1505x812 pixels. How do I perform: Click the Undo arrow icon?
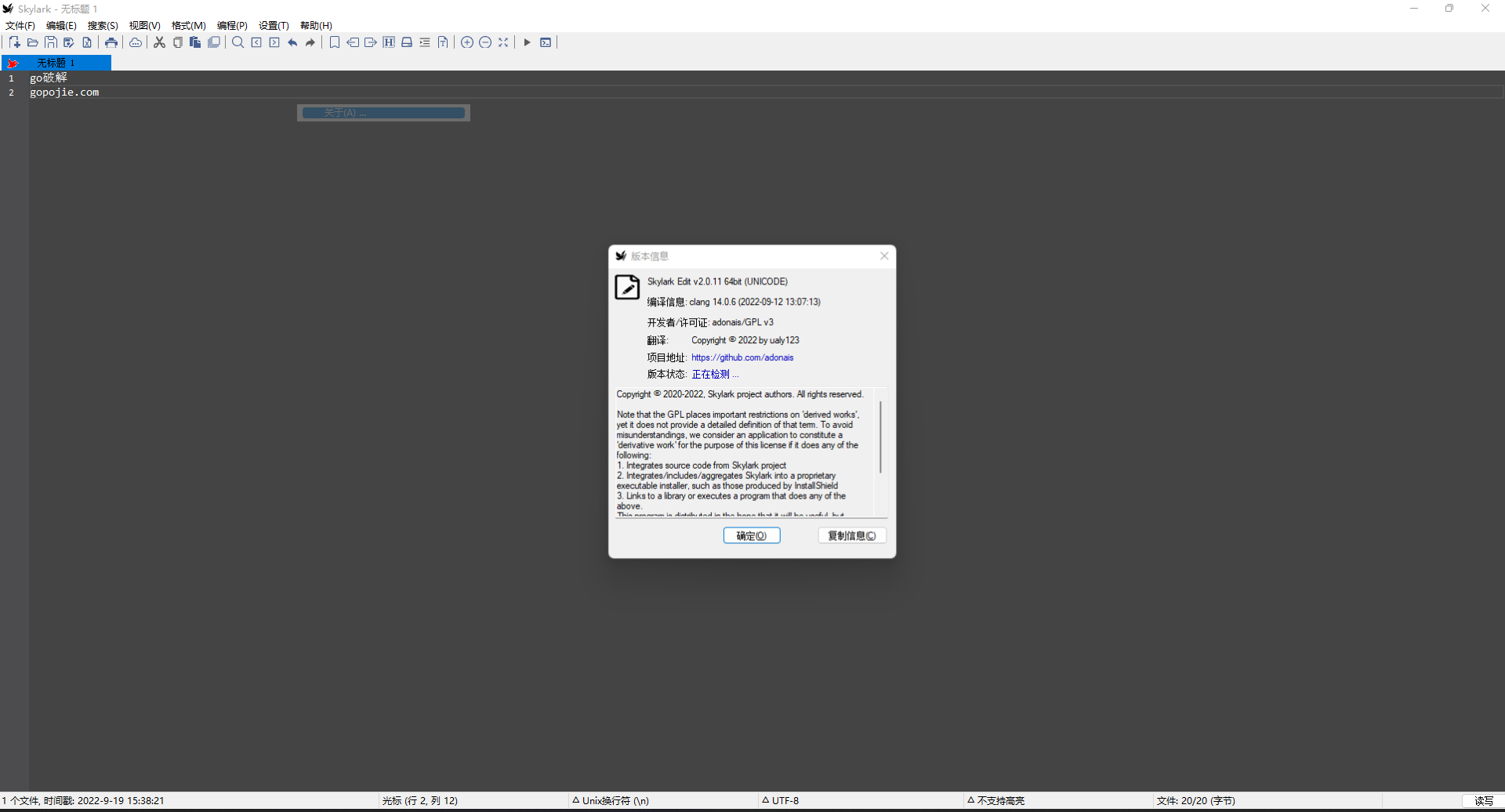(x=292, y=42)
